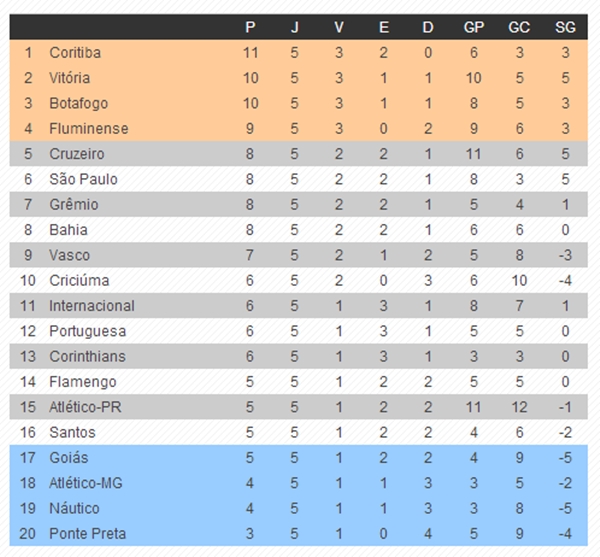The width and height of the screenshot is (600, 557).
Task: Open the Flamengo team entry
Action: pos(83,382)
